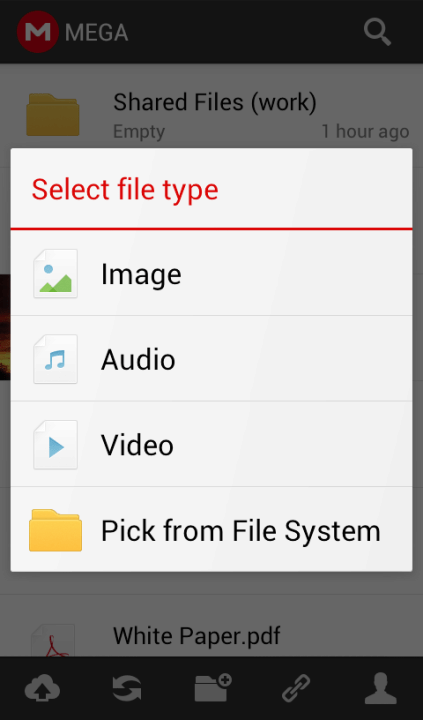Click the yellow File System folder icon
This screenshot has width=423, height=720.
point(55,530)
